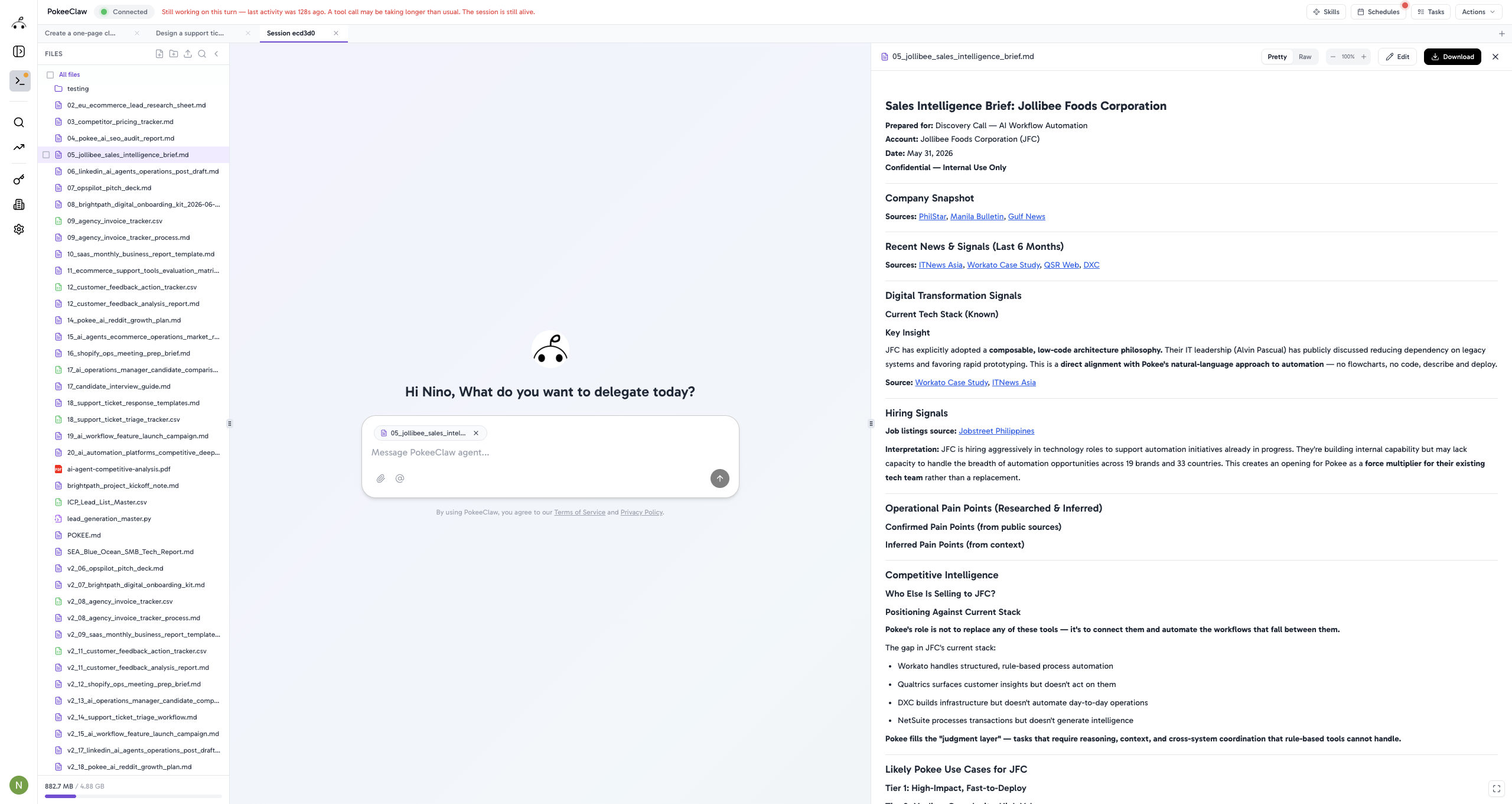Add a new session tab

1502,34
